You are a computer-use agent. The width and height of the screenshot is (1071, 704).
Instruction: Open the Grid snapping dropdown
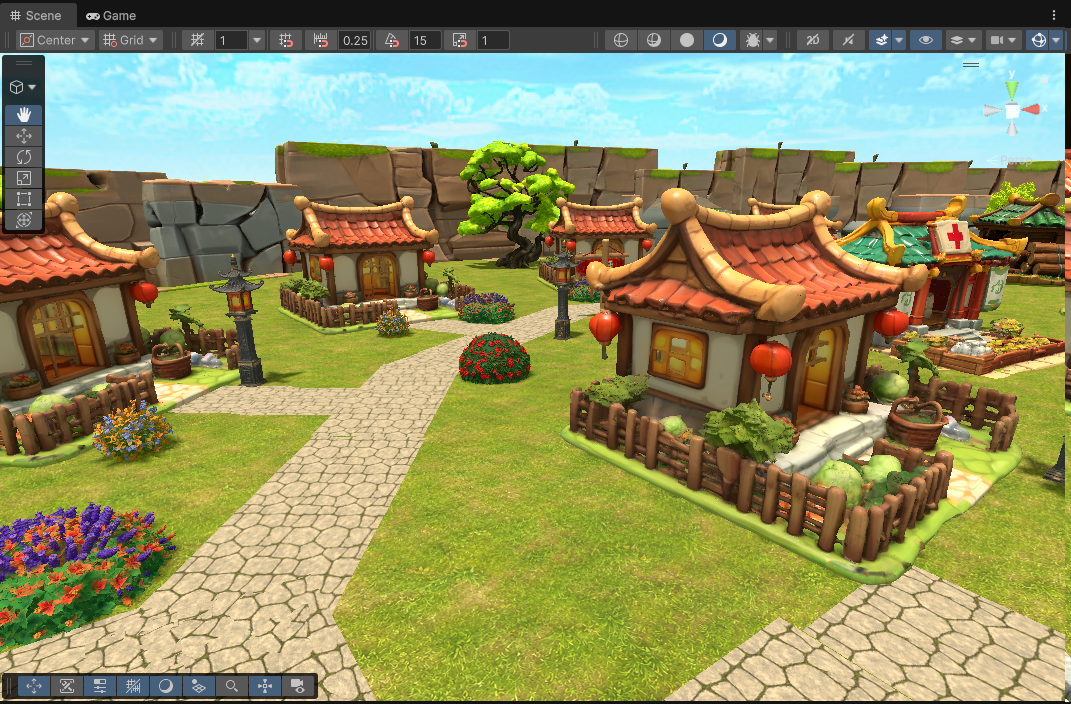(130, 40)
